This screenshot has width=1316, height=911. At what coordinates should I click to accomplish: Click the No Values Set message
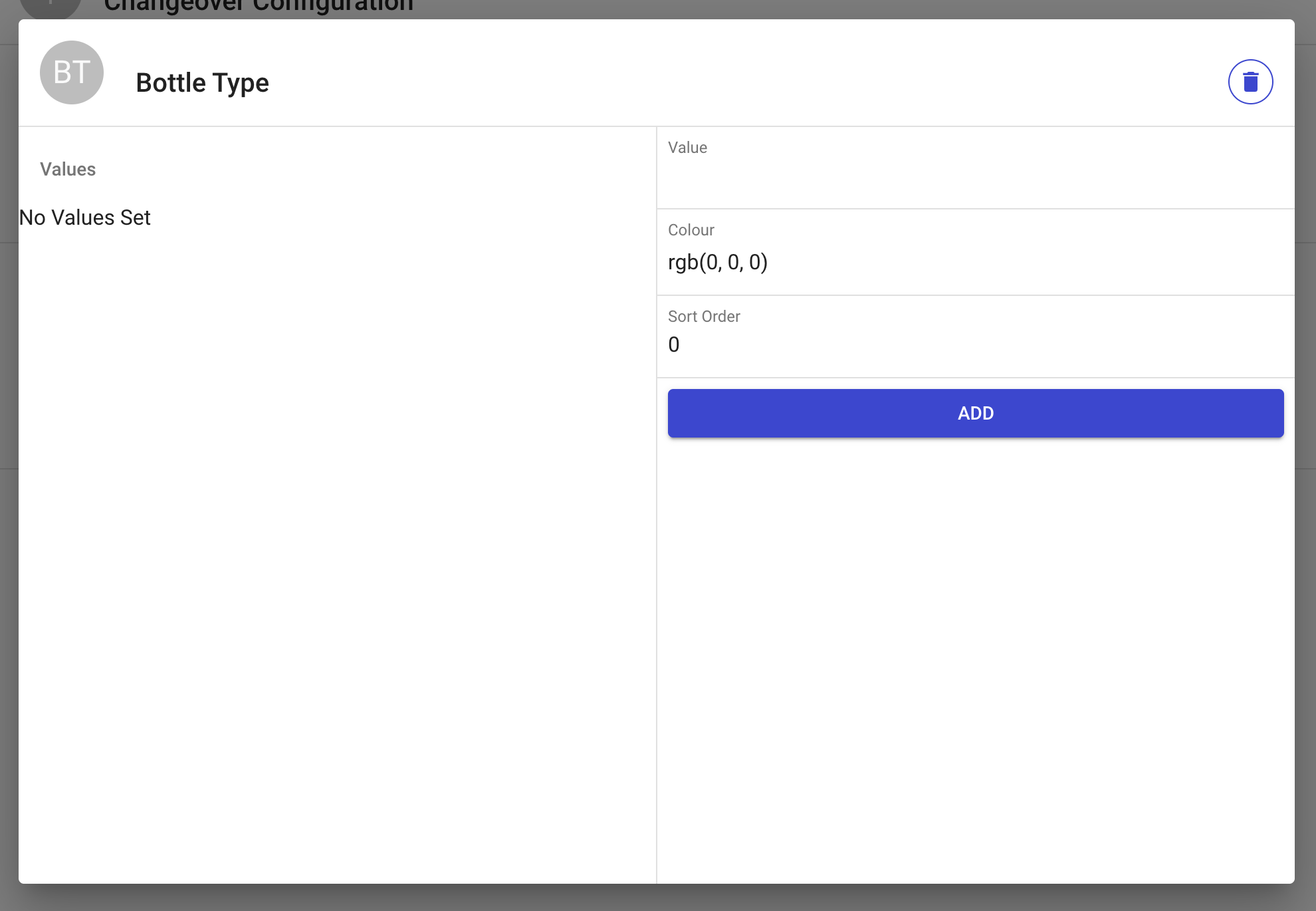pyautogui.click(x=85, y=217)
